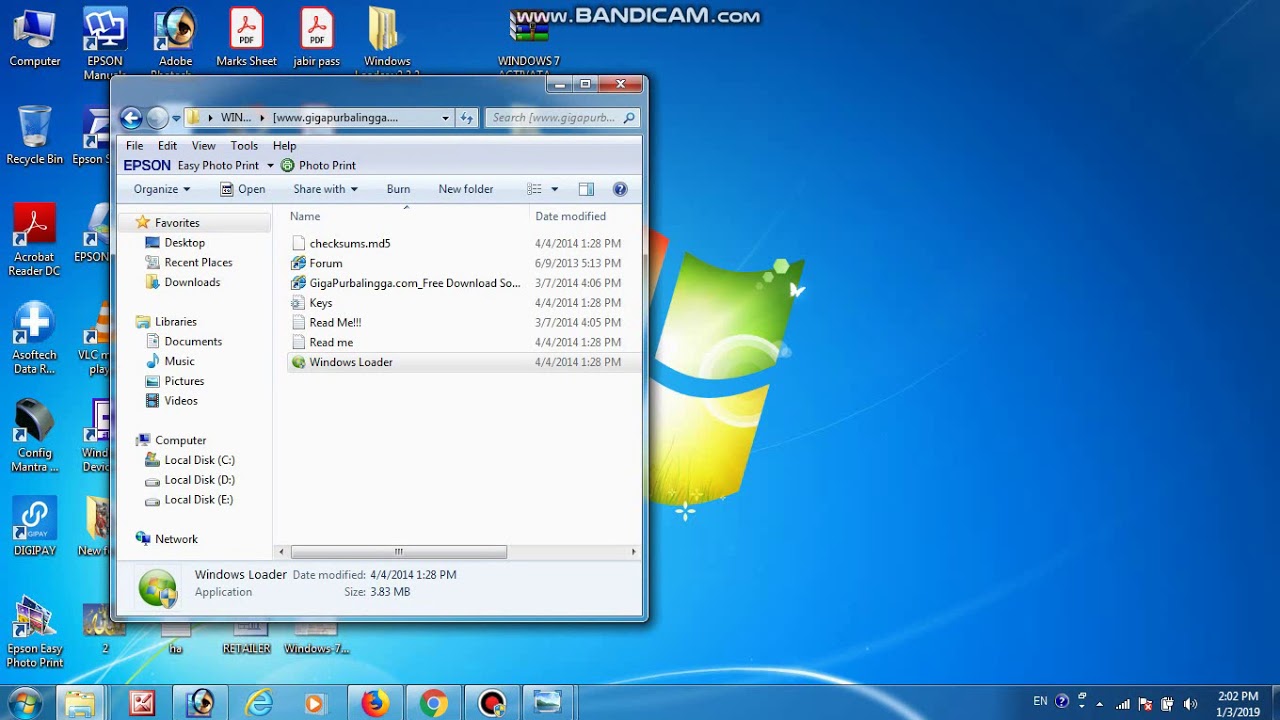Open the Music library
This screenshot has width=1280, height=720.
pyautogui.click(x=179, y=362)
